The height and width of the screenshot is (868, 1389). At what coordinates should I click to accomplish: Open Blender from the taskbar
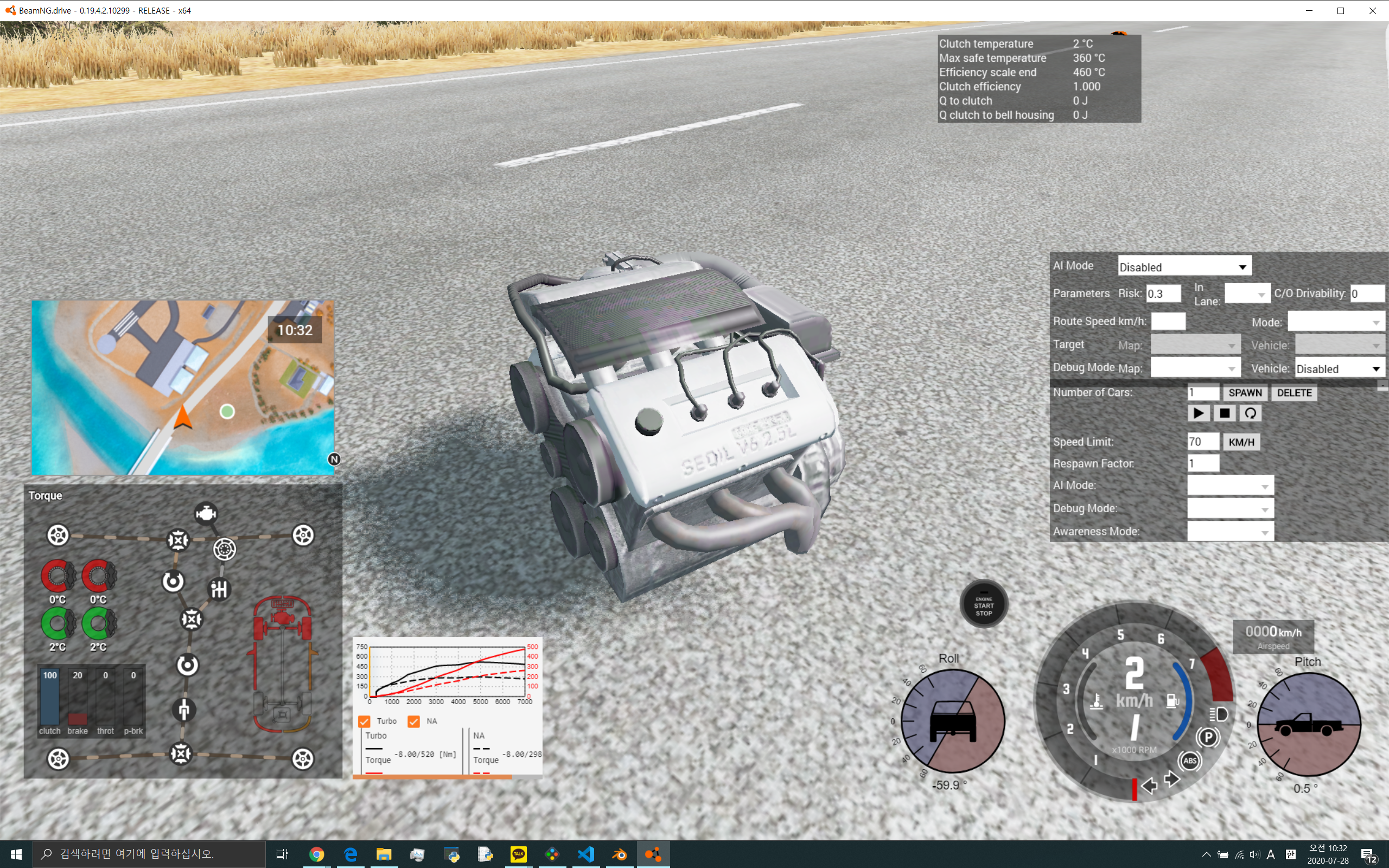[x=619, y=854]
